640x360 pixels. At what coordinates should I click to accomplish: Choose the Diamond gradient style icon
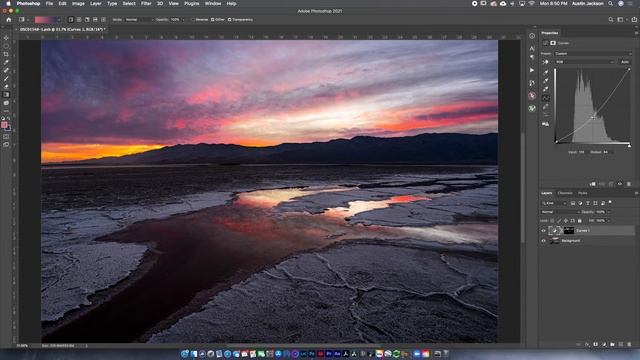pyautogui.click(x=103, y=20)
